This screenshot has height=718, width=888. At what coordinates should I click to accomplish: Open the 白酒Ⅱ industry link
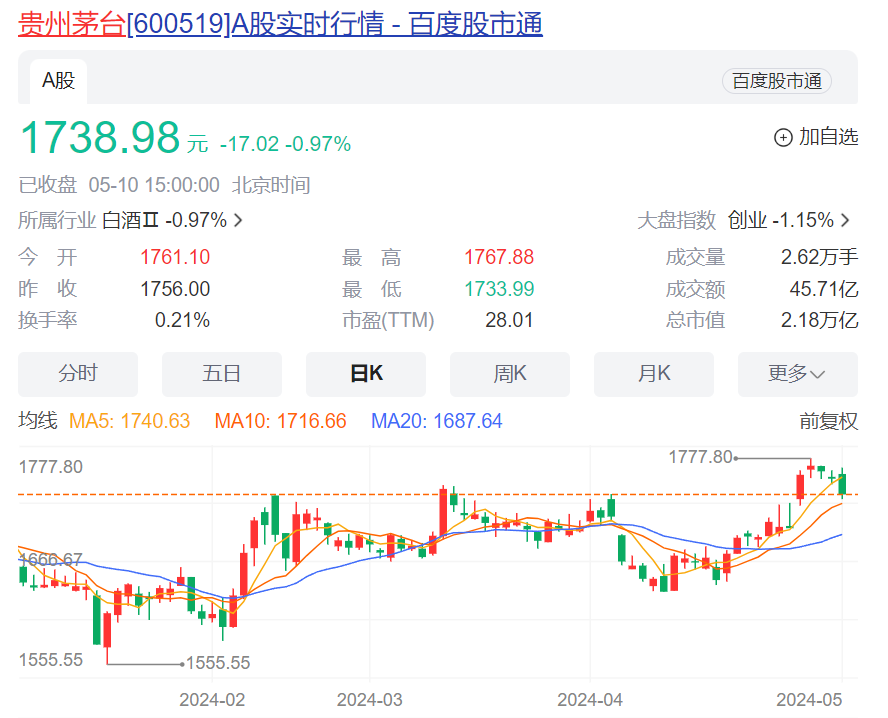164,220
